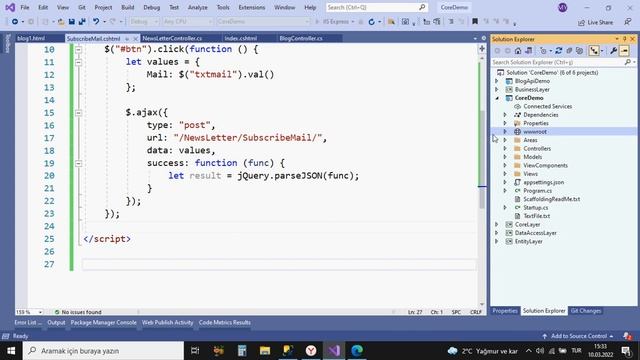Open the Debug configuration dropdown
Screen dimensions: 640x360
point(144,22)
